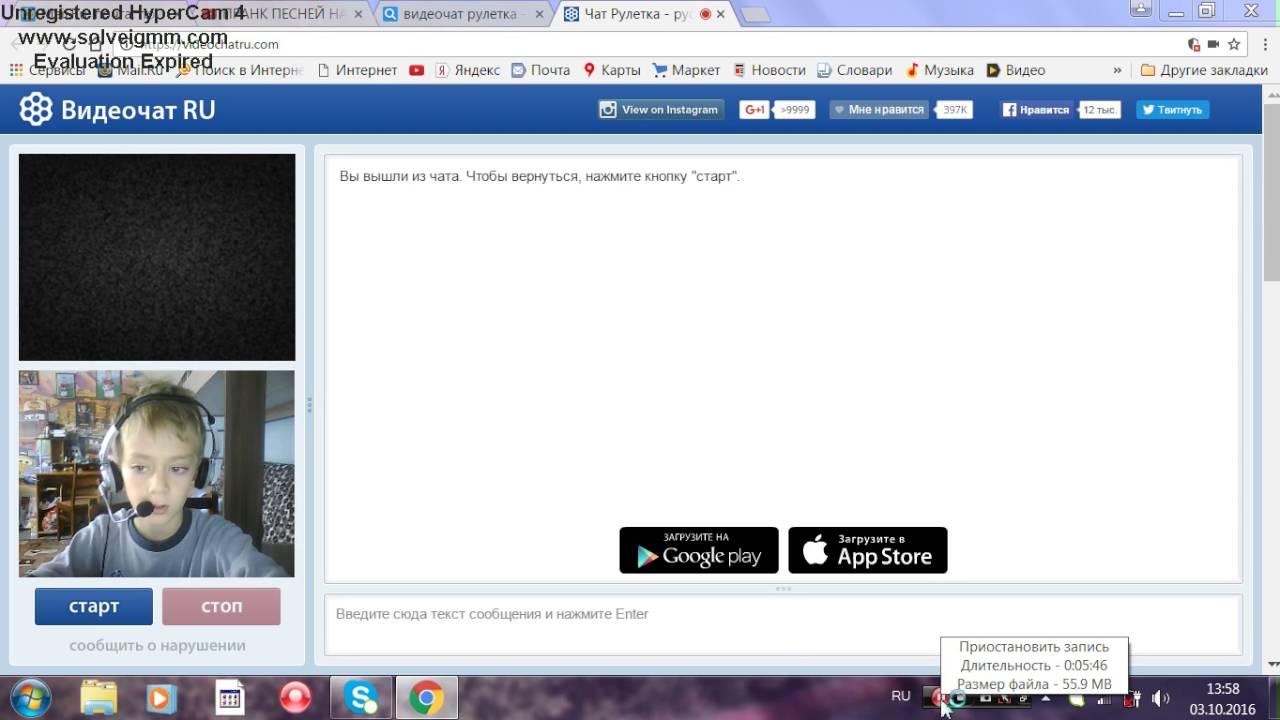The height and width of the screenshot is (720, 1280).
Task: Click the App Store download badge
Action: coord(868,550)
